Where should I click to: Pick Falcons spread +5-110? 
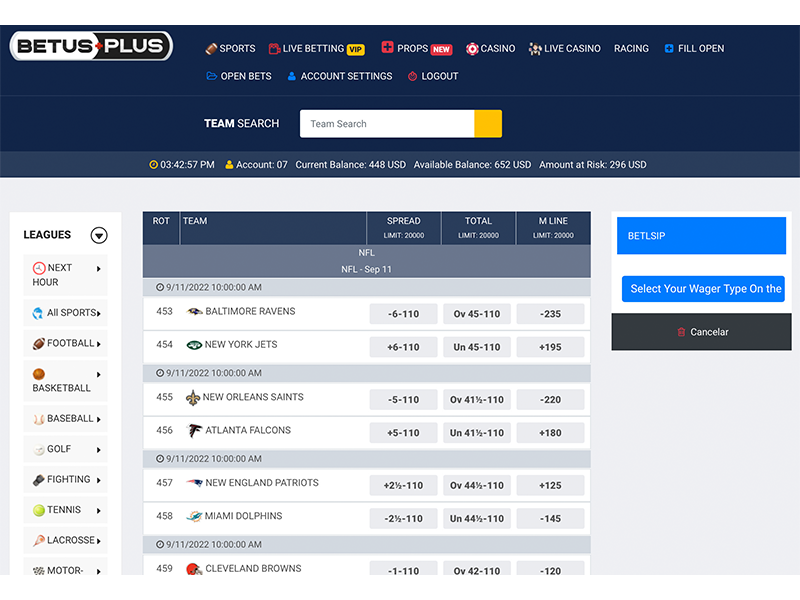pyautogui.click(x=404, y=433)
